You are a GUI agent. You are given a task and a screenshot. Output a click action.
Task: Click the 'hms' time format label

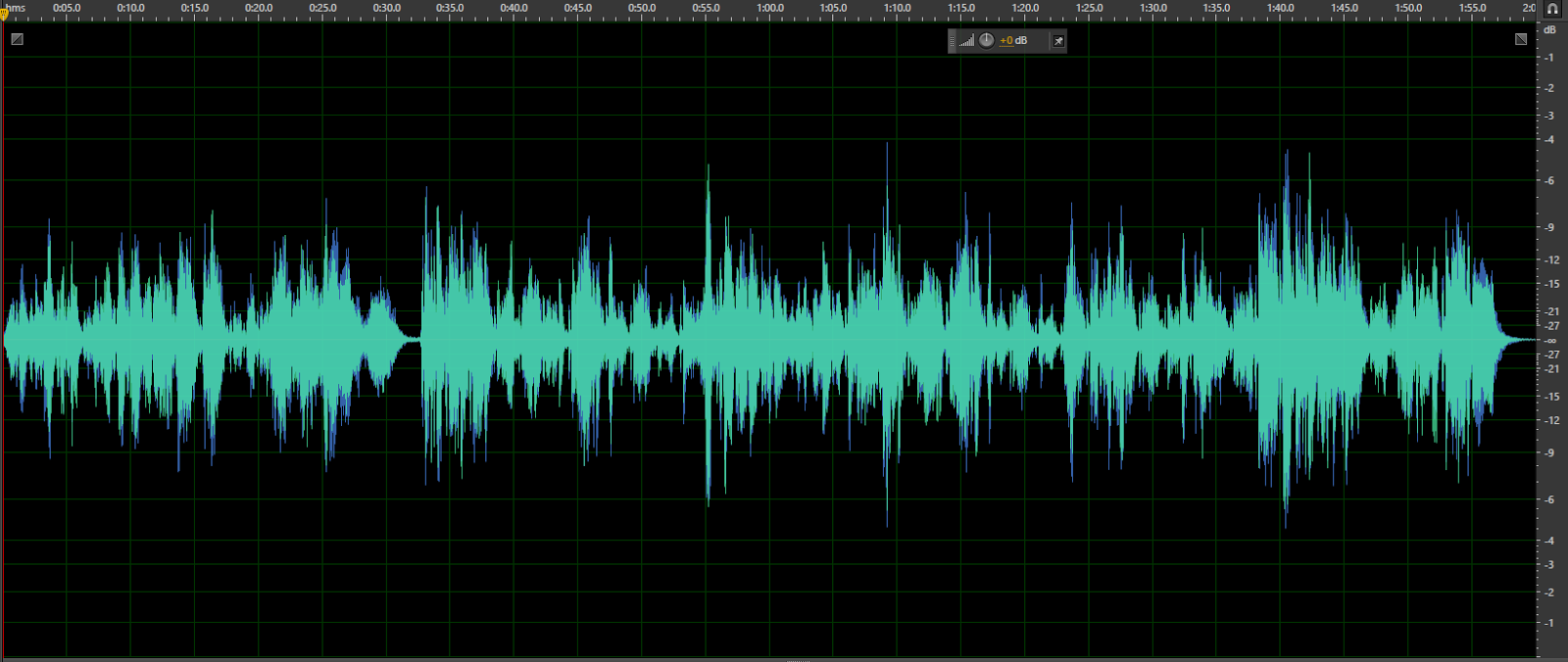pos(17,8)
